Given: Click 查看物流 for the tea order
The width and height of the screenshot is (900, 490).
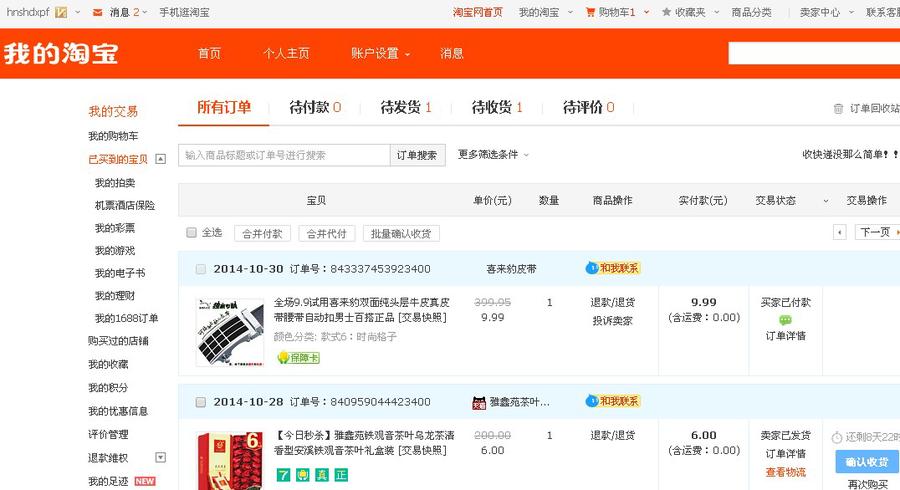Looking at the screenshot, I should tap(786, 472).
